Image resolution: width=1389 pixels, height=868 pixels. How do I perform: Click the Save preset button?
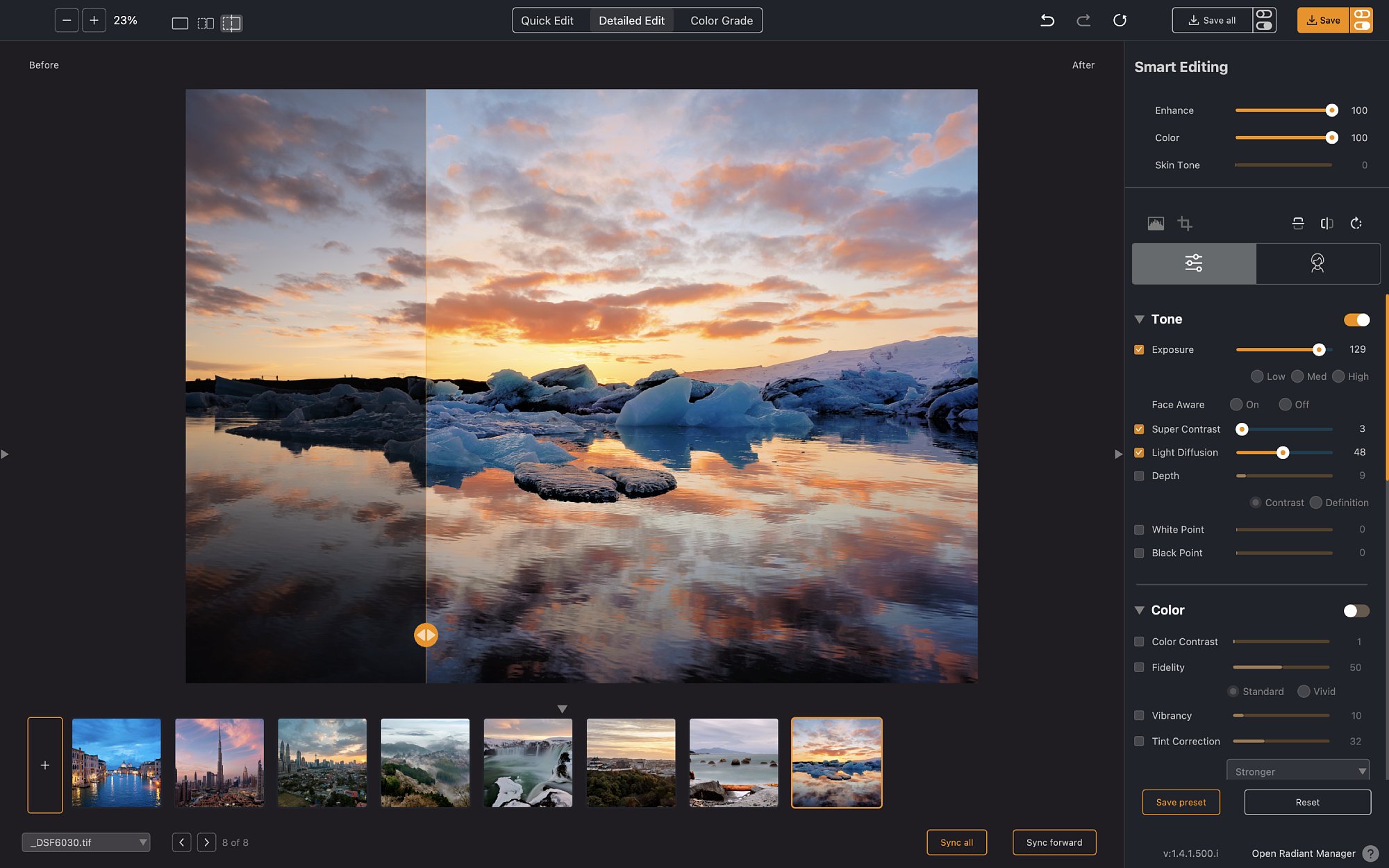[1181, 802]
